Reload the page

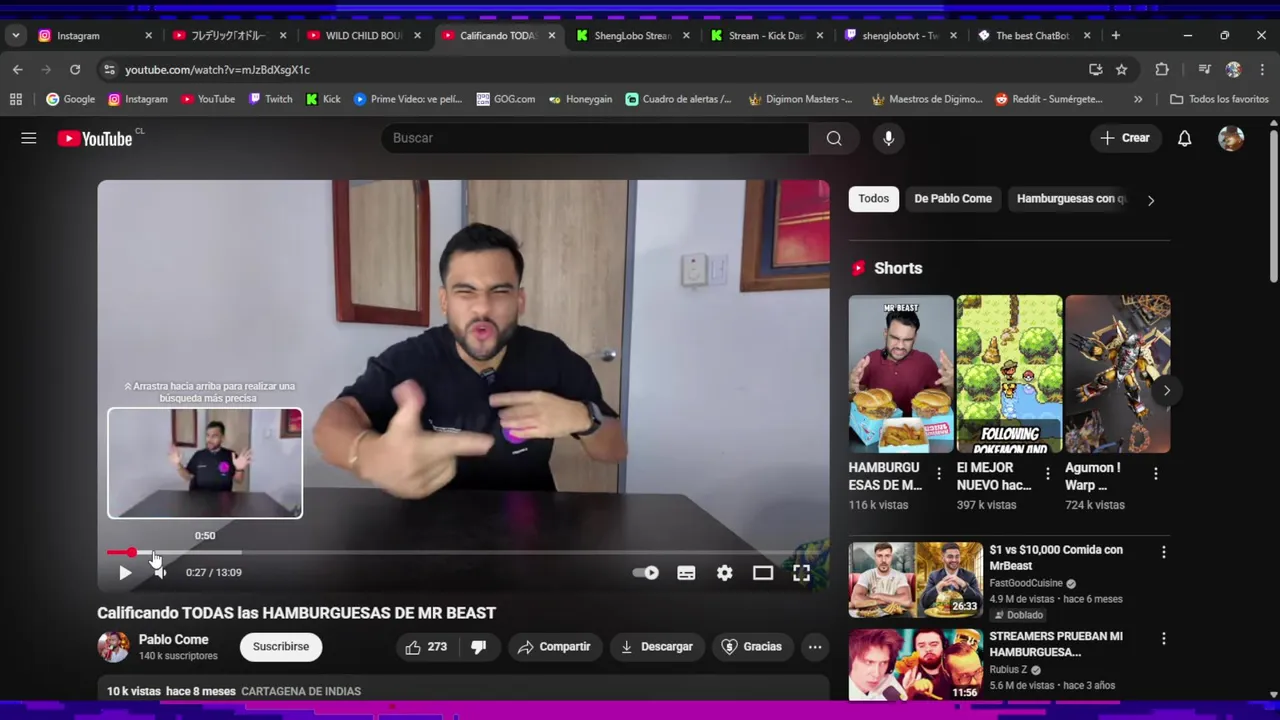tap(75, 69)
